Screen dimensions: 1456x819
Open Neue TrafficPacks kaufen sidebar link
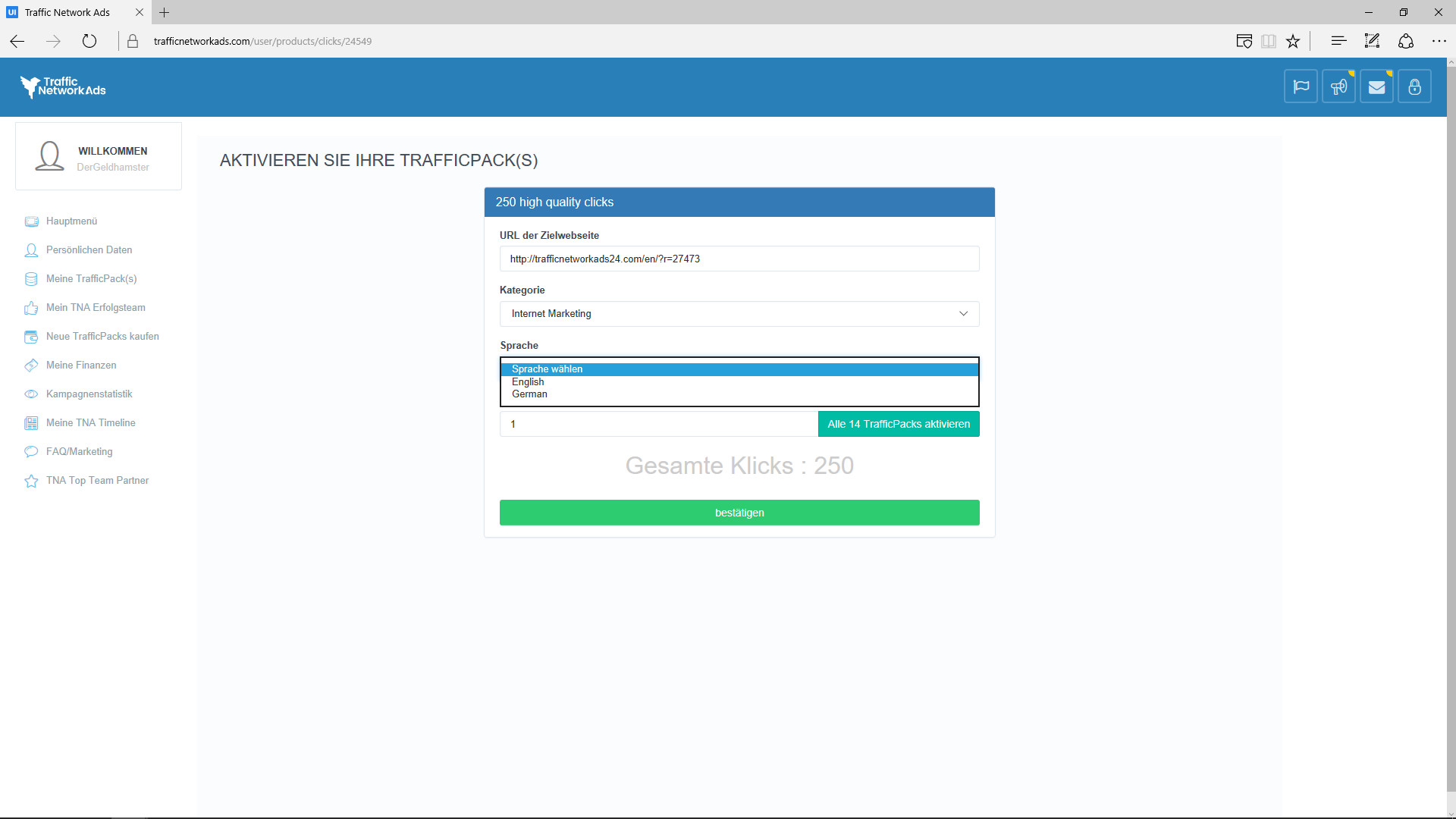pyautogui.click(x=102, y=336)
